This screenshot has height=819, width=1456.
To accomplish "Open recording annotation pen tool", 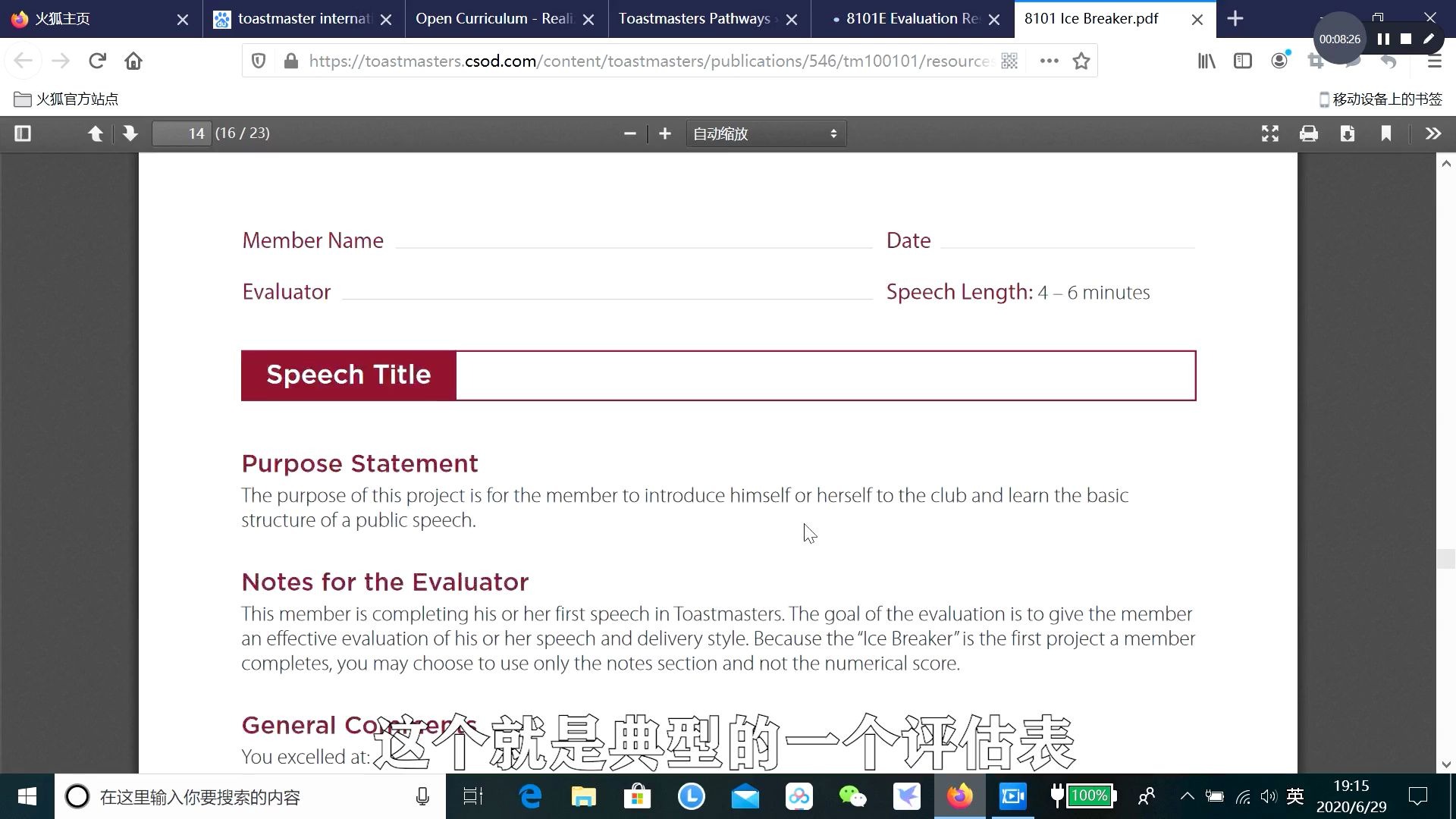I will point(1429,39).
